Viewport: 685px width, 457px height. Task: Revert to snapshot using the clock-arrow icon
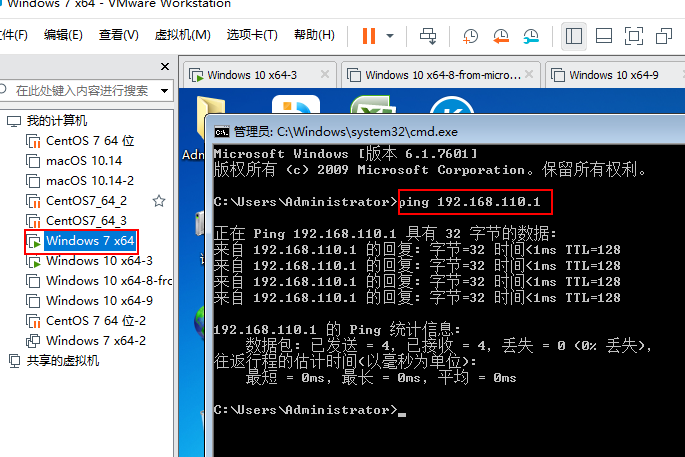(501, 36)
